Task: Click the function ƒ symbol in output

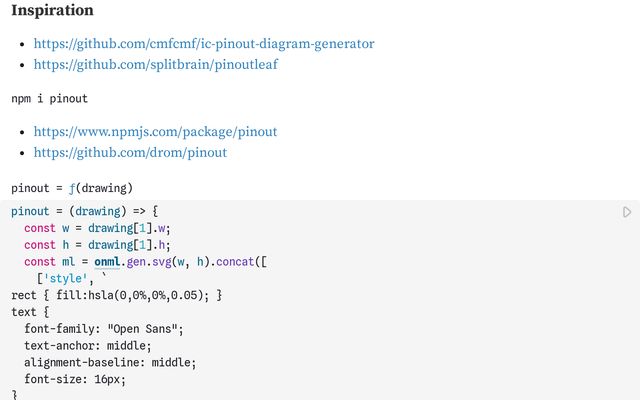Action: pos(73,188)
